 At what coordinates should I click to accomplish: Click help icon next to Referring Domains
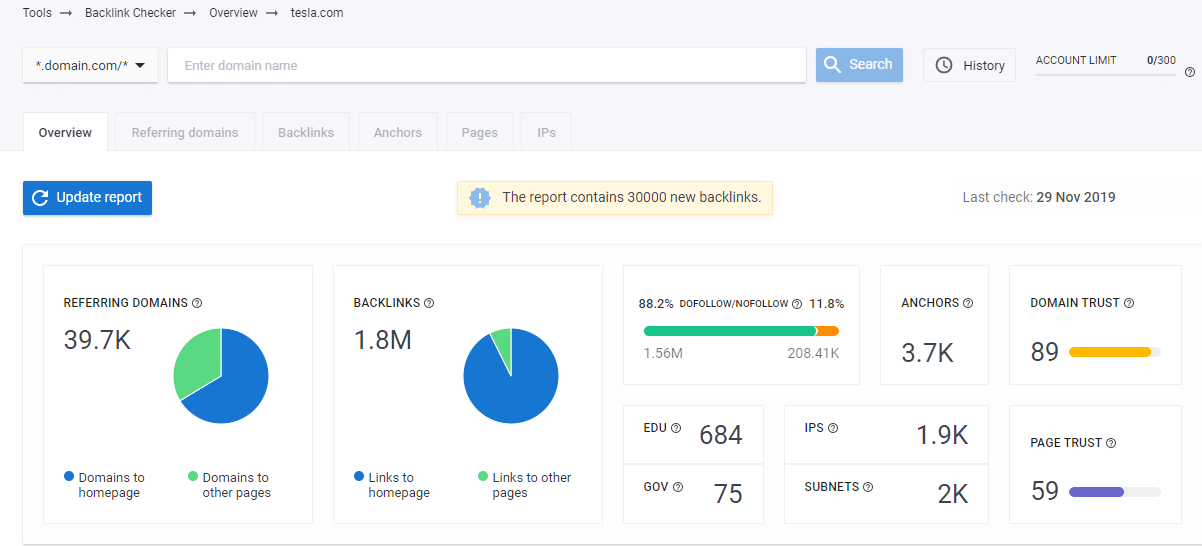[x=197, y=303]
